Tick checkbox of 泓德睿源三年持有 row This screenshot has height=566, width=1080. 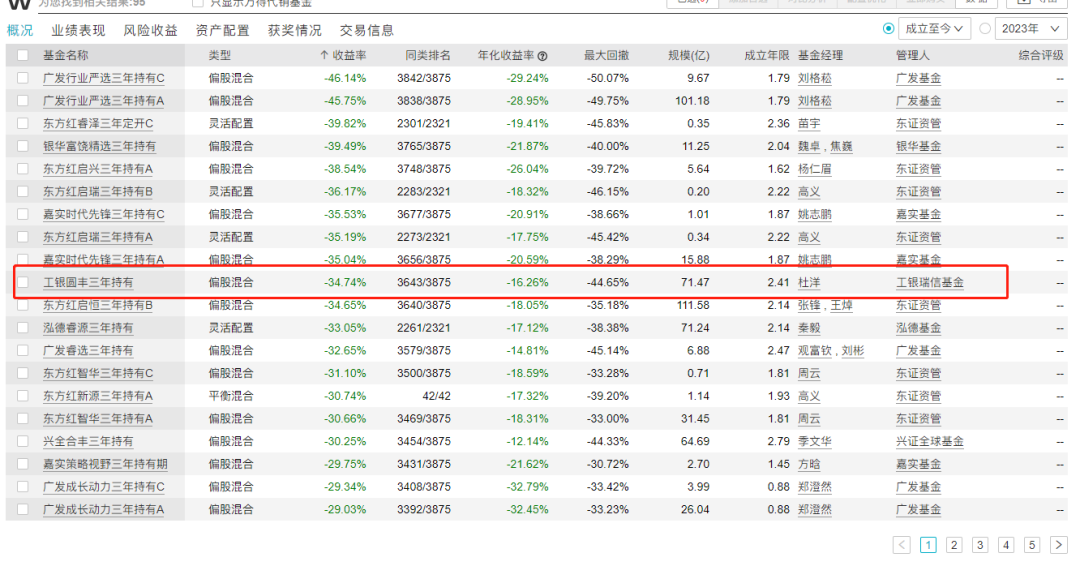(x=23, y=328)
